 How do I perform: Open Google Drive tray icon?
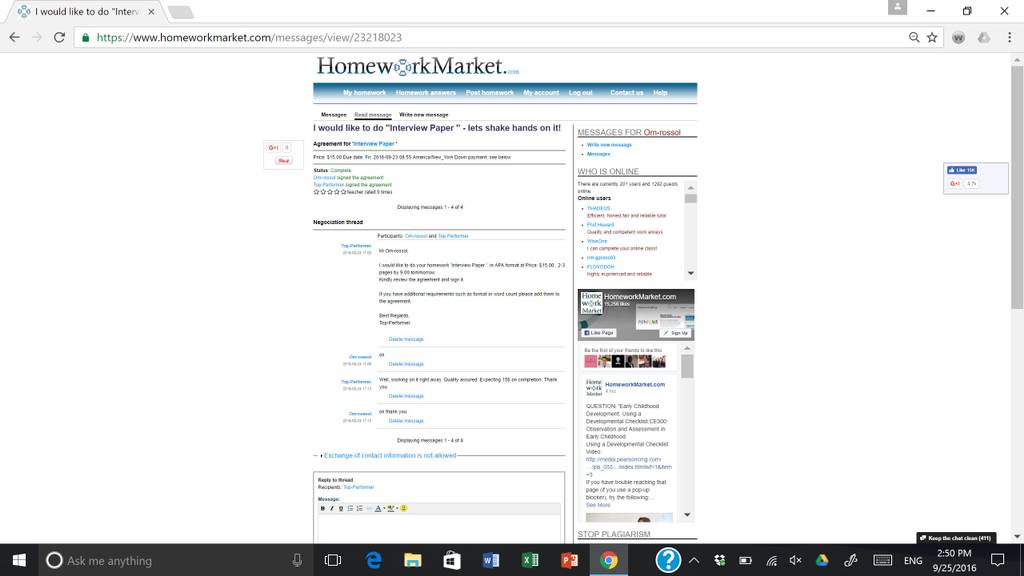(x=822, y=560)
